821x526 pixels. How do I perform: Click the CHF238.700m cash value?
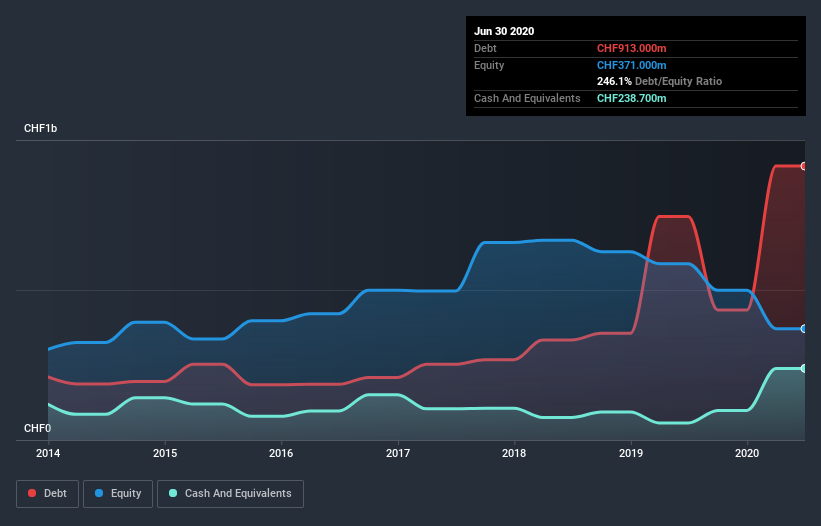coord(631,98)
